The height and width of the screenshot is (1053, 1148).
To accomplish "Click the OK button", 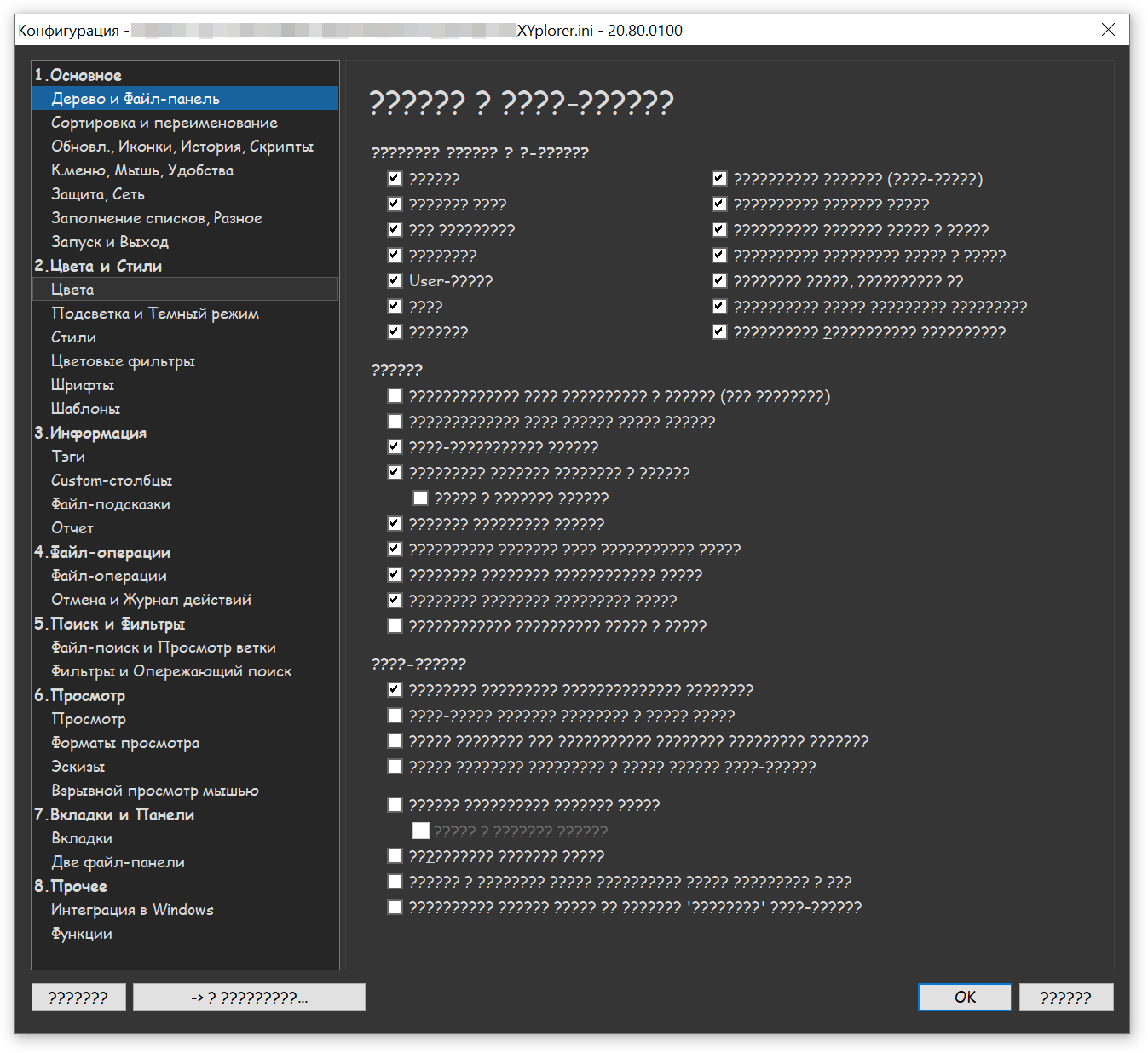I will pos(964,997).
